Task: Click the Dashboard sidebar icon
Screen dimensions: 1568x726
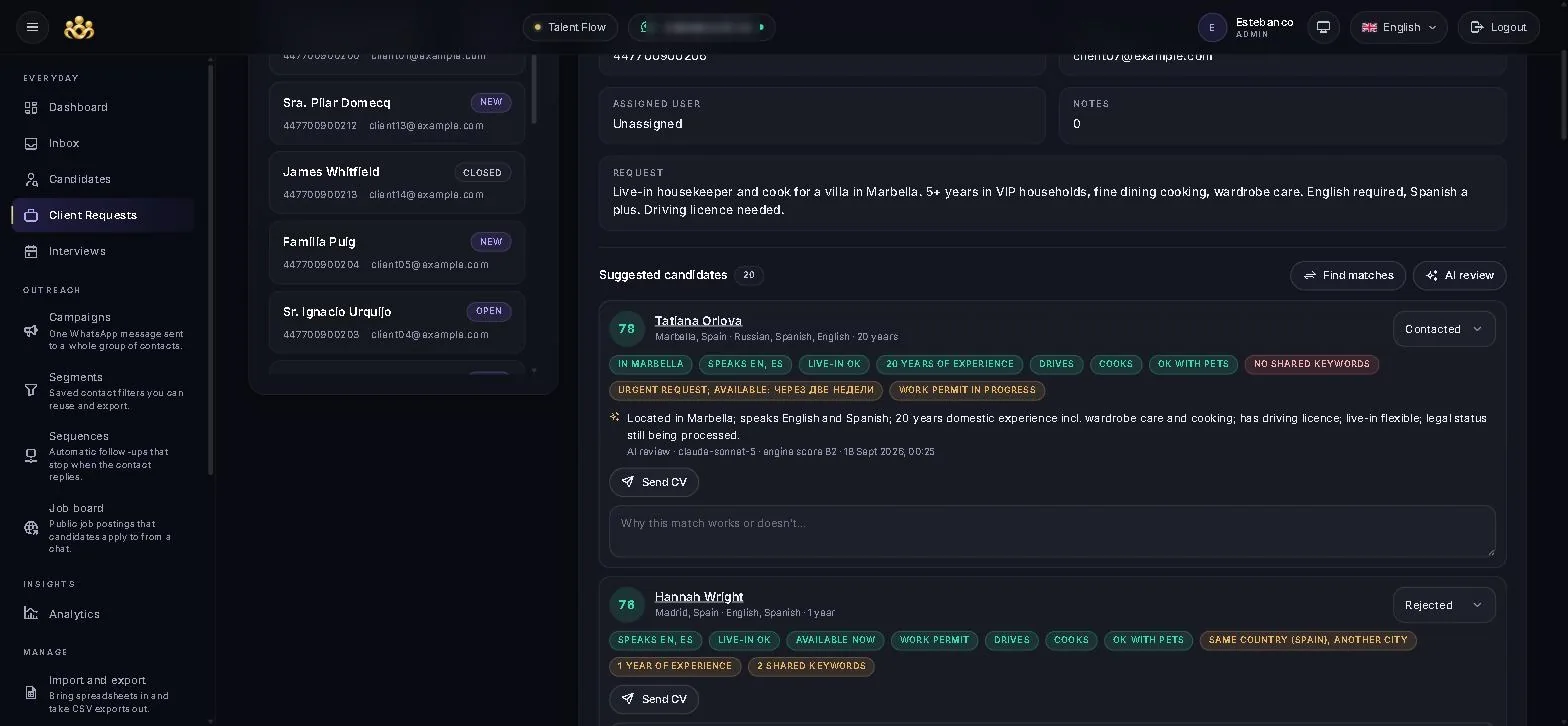Action: (31, 107)
